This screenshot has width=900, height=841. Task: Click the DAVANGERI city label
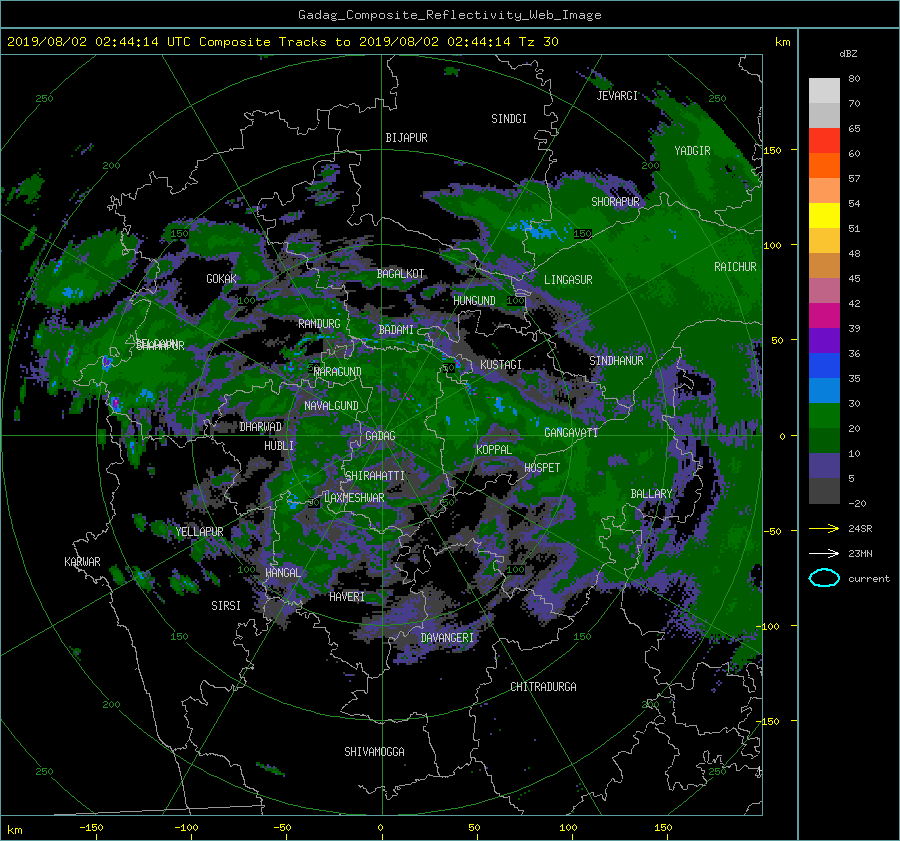(447, 638)
